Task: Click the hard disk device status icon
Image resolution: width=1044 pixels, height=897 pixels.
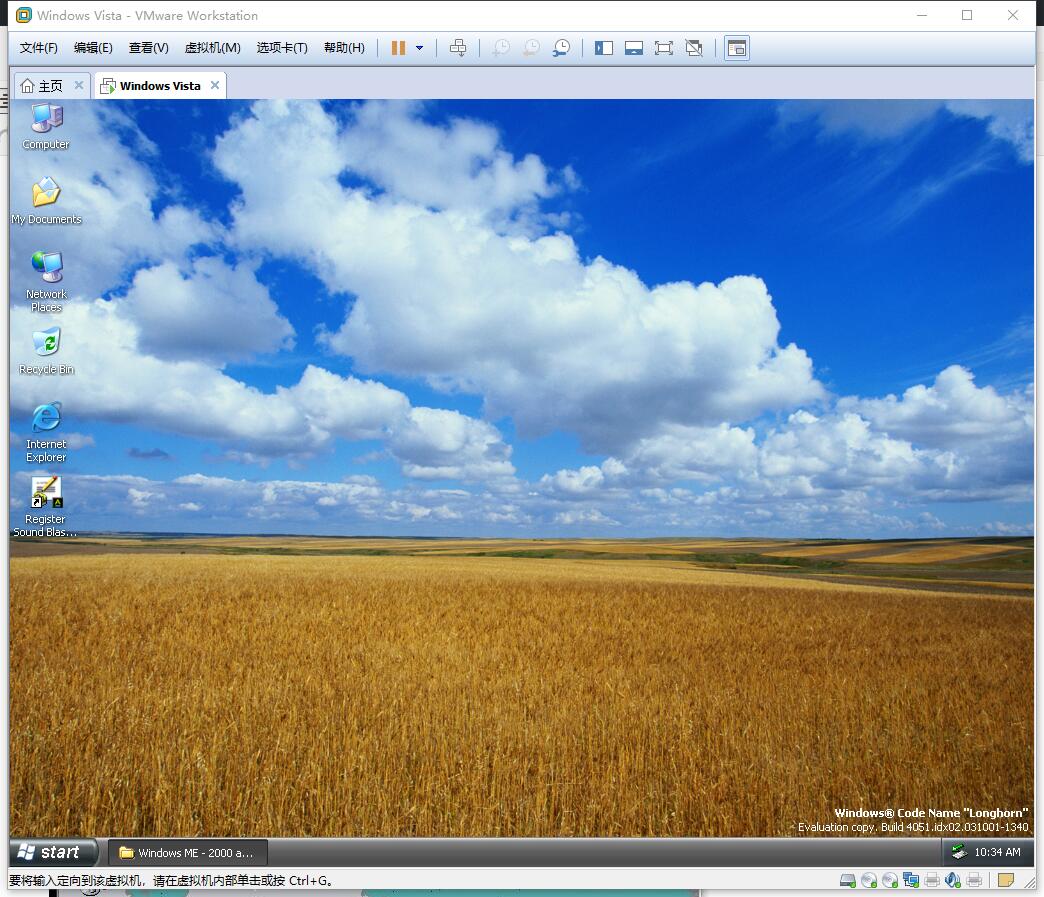Action: [848, 880]
